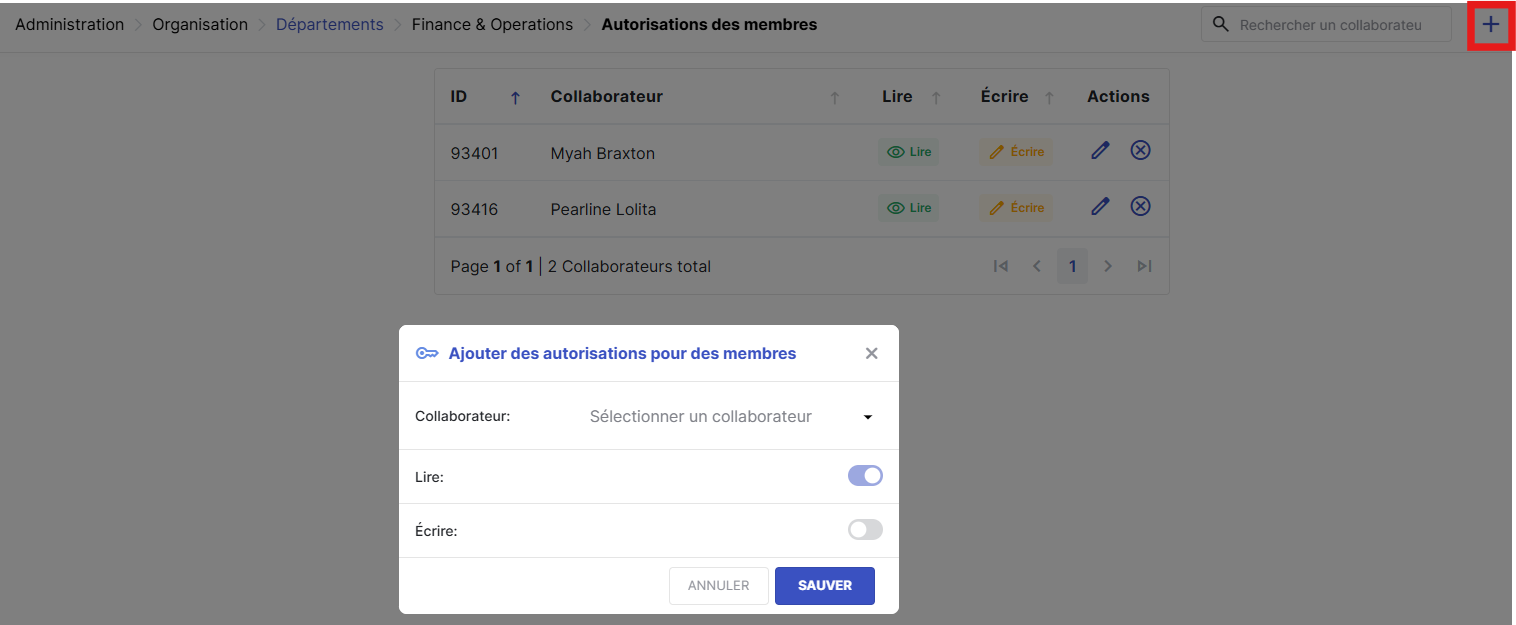Navigate to Finance & Operations breadcrumb

(x=492, y=25)
